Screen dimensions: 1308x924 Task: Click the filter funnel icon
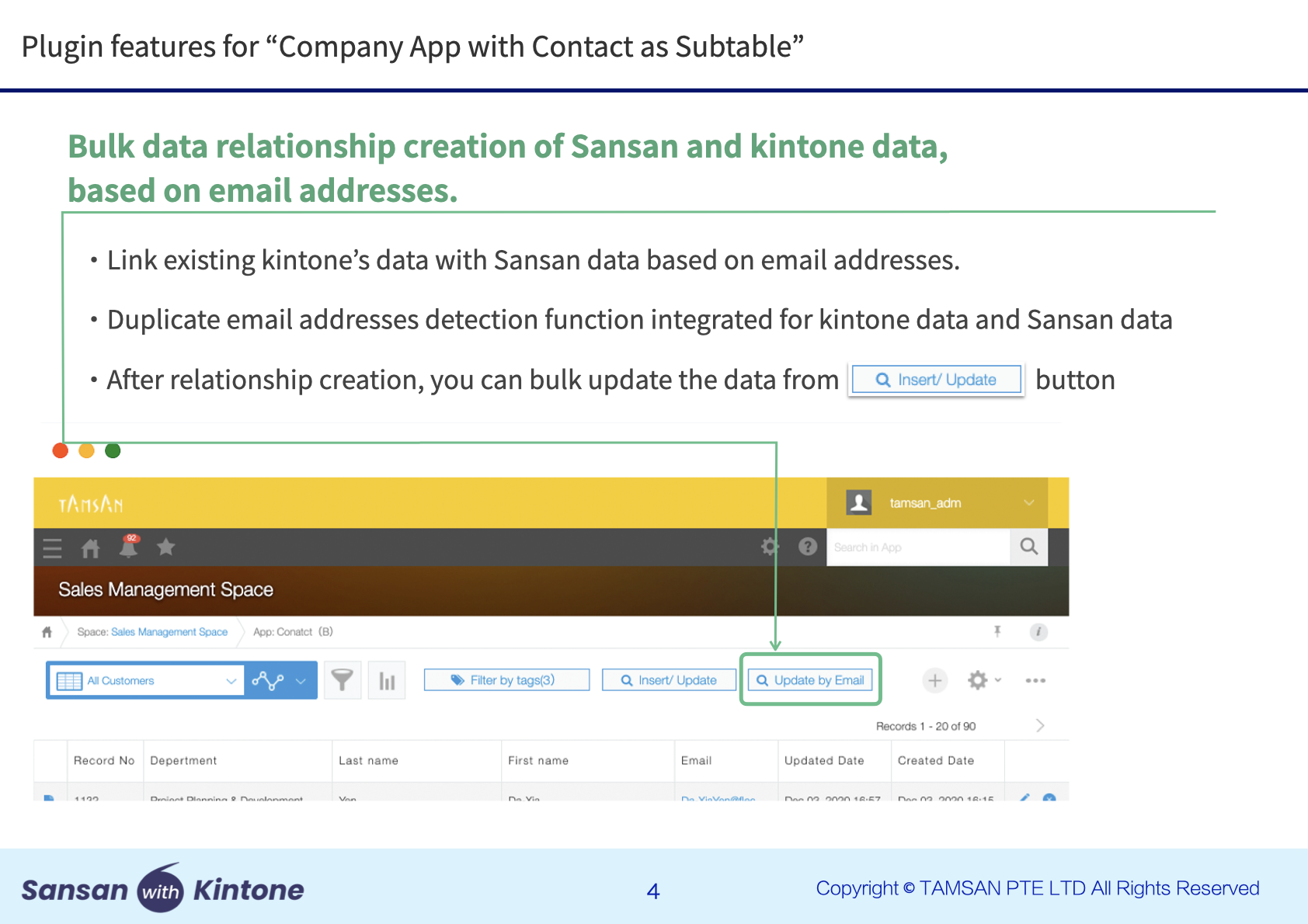click(342, 681)
